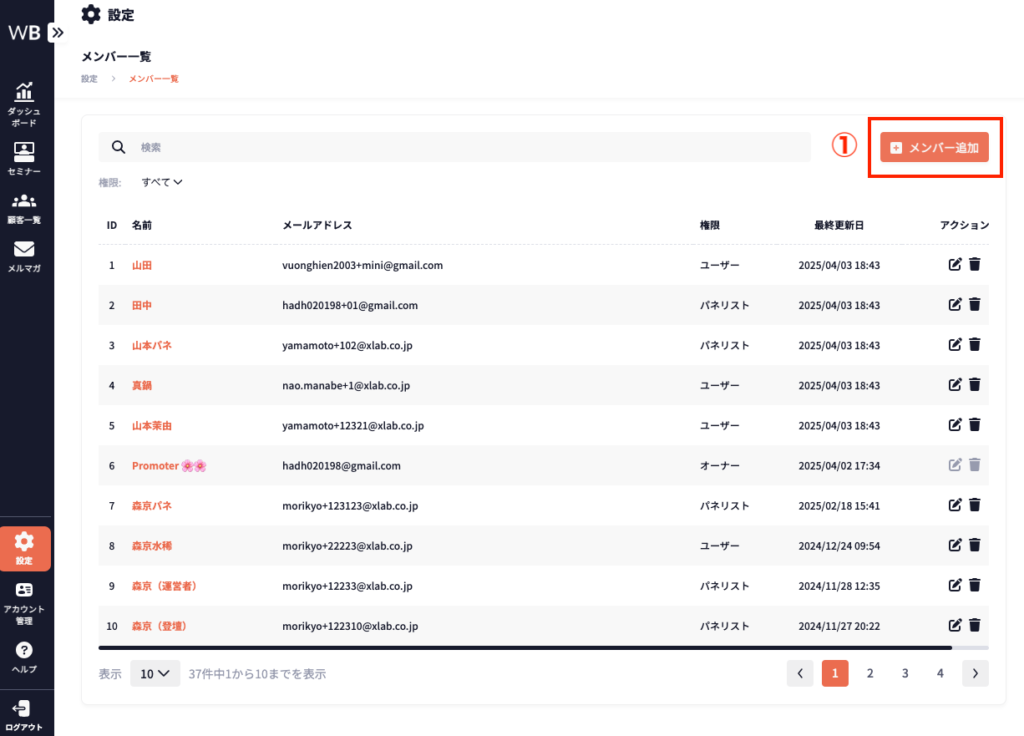
Task: Open the 権限 filter すべて dropdown
Action: coord(162,182)
